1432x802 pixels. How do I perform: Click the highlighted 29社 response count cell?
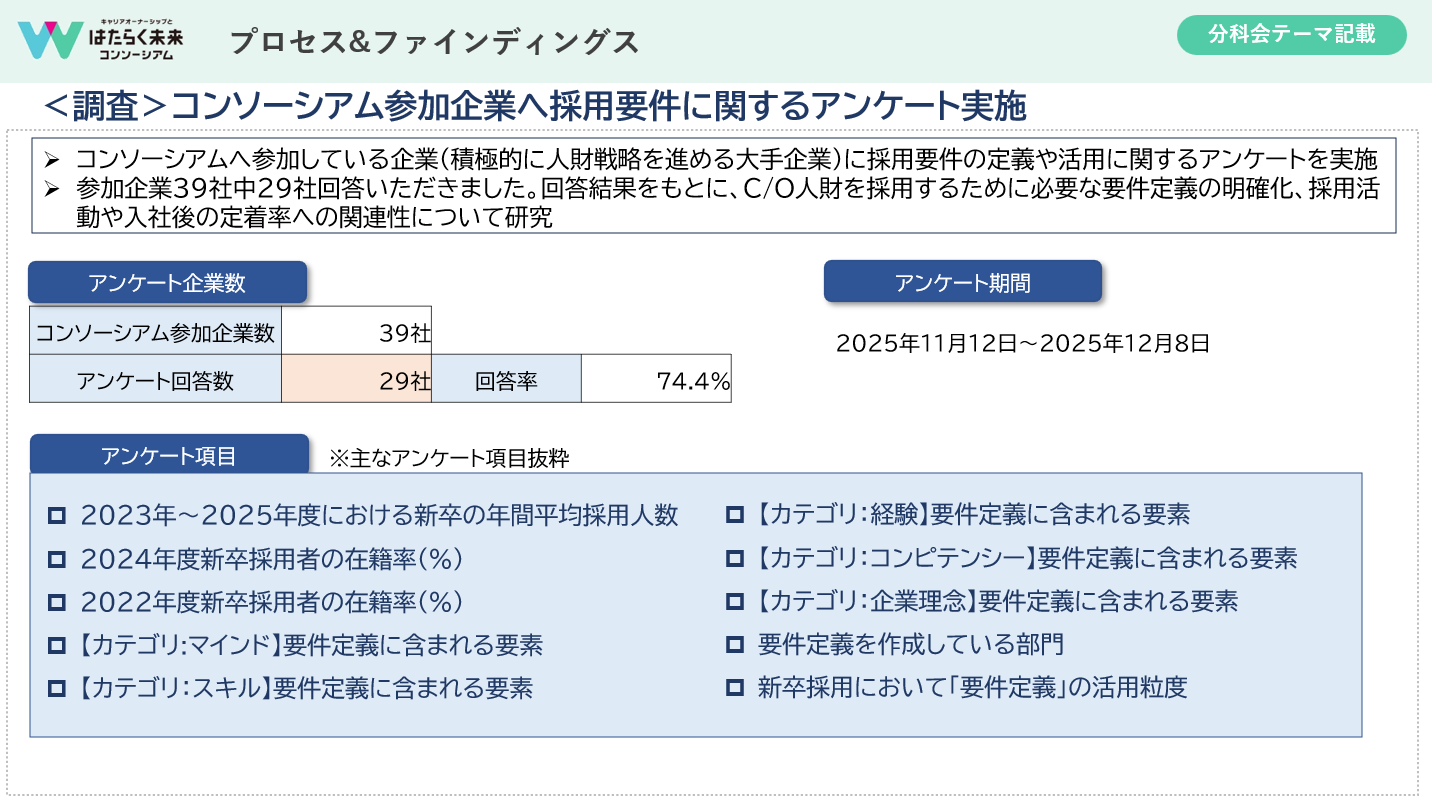[356, 380]
